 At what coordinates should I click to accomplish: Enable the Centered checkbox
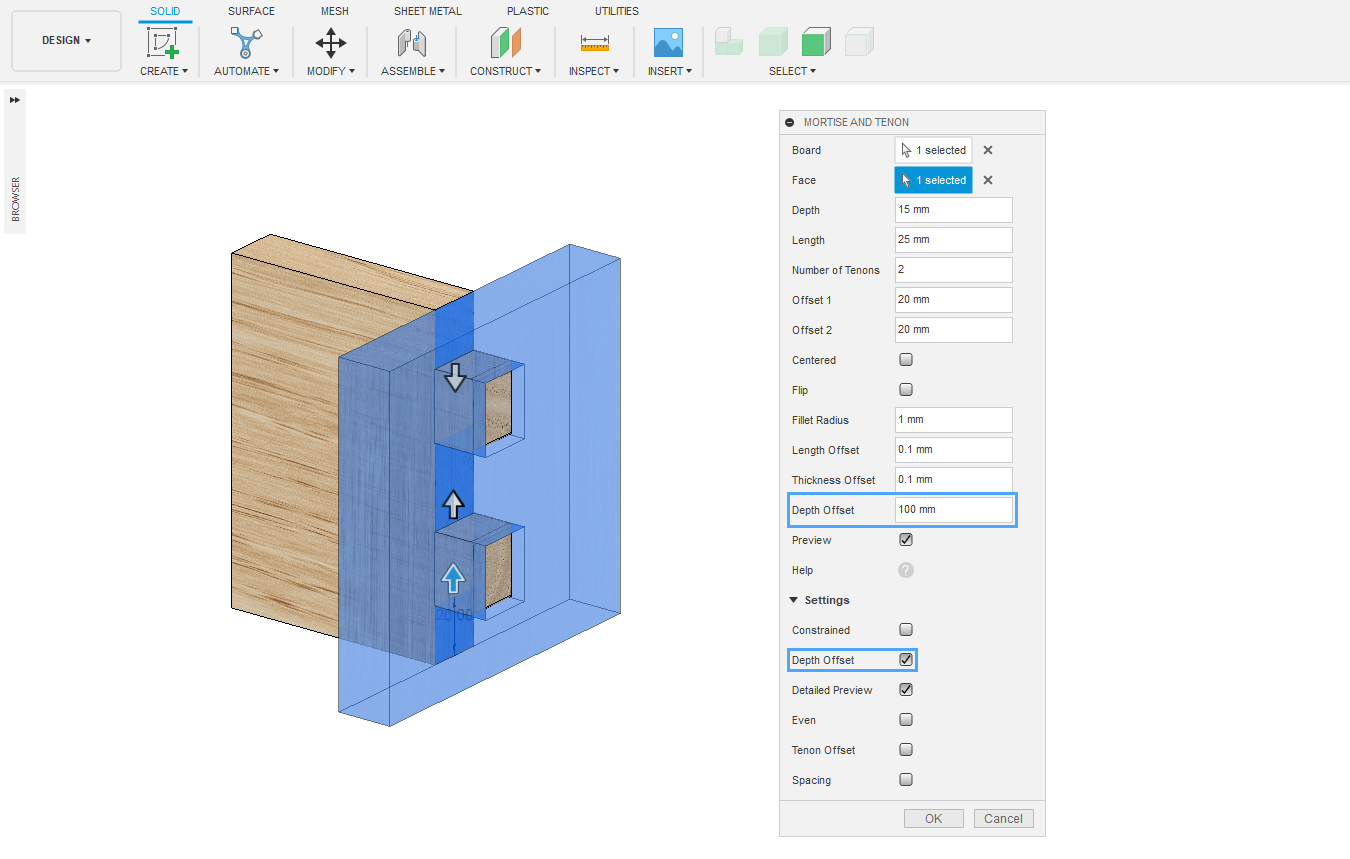(906, 360)
